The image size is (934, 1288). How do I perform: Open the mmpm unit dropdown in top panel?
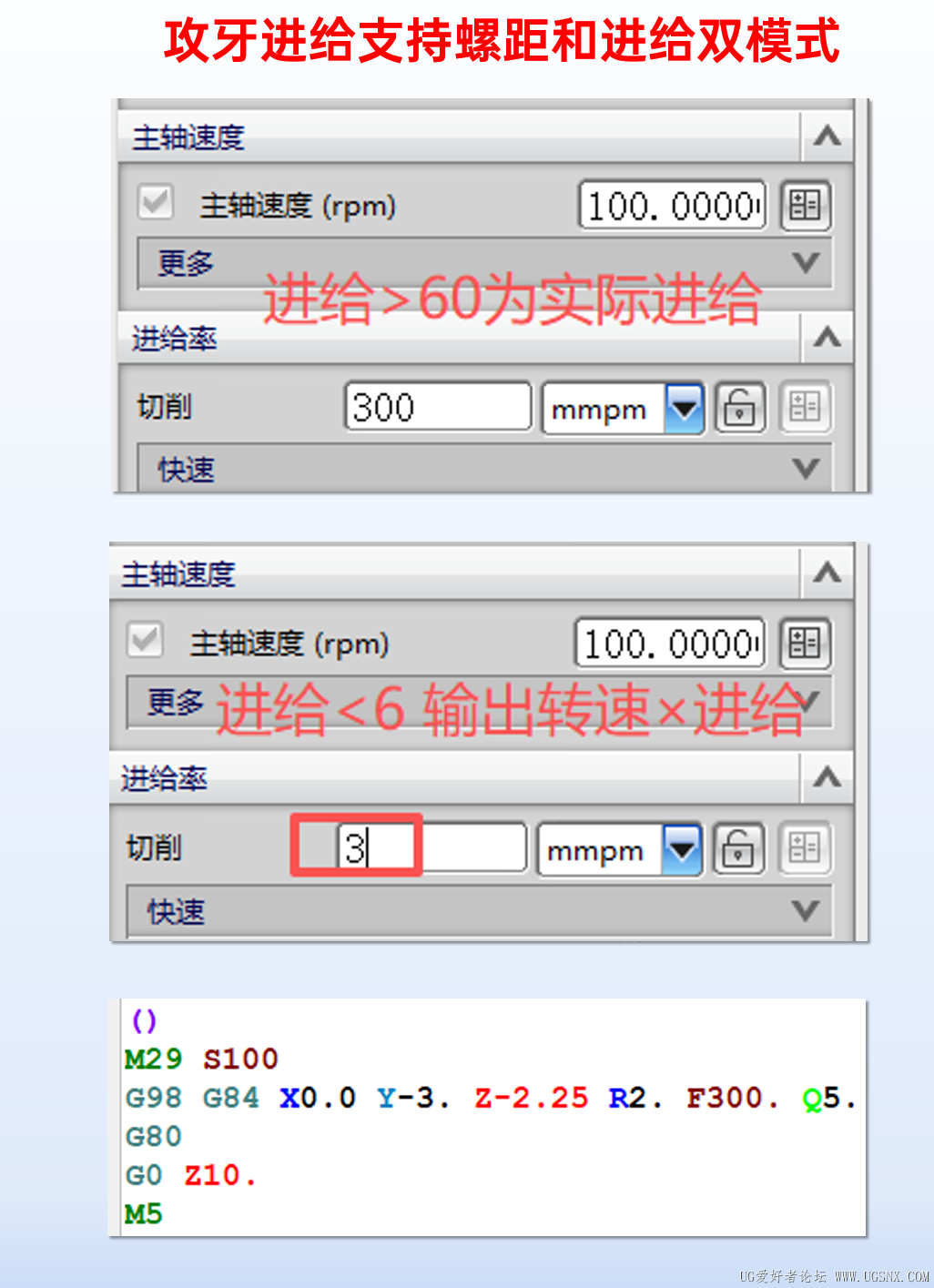tap(683, 409)
